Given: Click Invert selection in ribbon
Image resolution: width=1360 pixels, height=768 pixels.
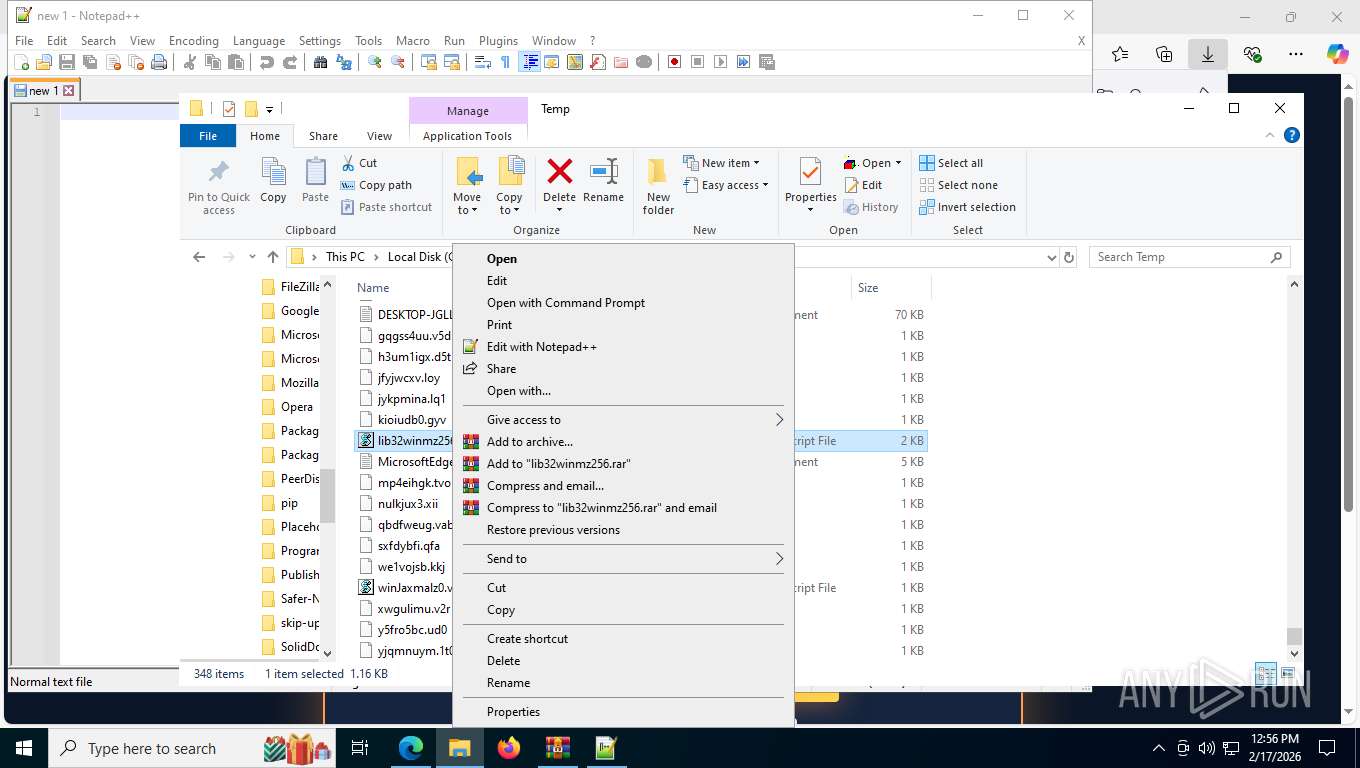Looking at the screenshot, I should [x=967, y=207].
